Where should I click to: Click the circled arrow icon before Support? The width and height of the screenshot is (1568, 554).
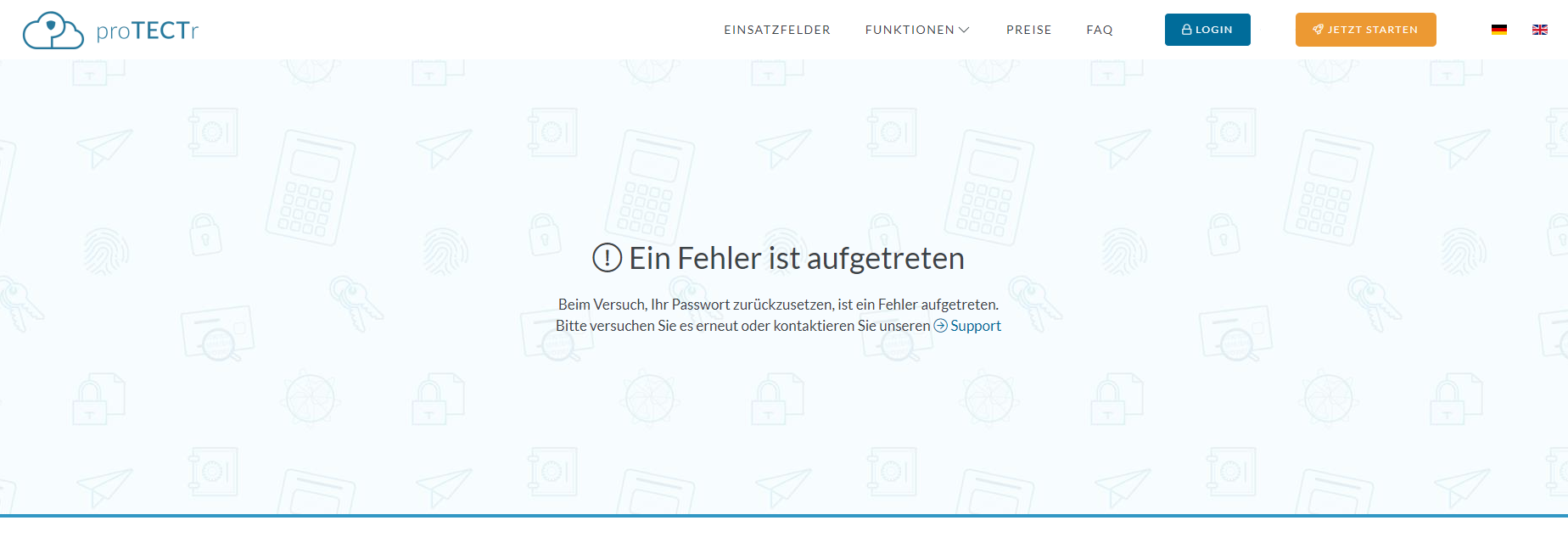tap(940, 326)
